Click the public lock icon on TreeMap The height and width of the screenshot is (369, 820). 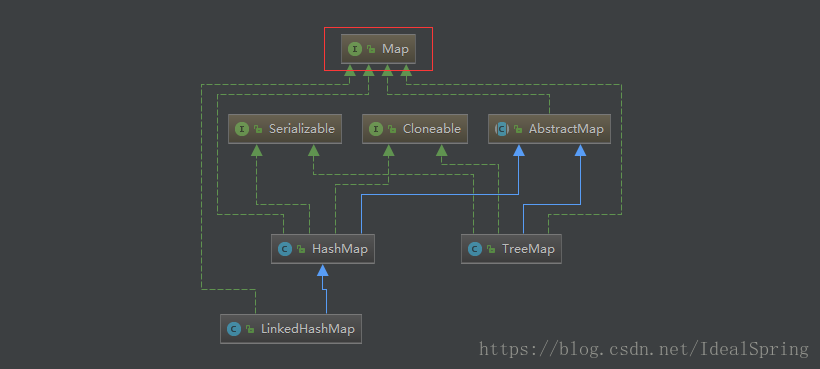click(491, 250)
